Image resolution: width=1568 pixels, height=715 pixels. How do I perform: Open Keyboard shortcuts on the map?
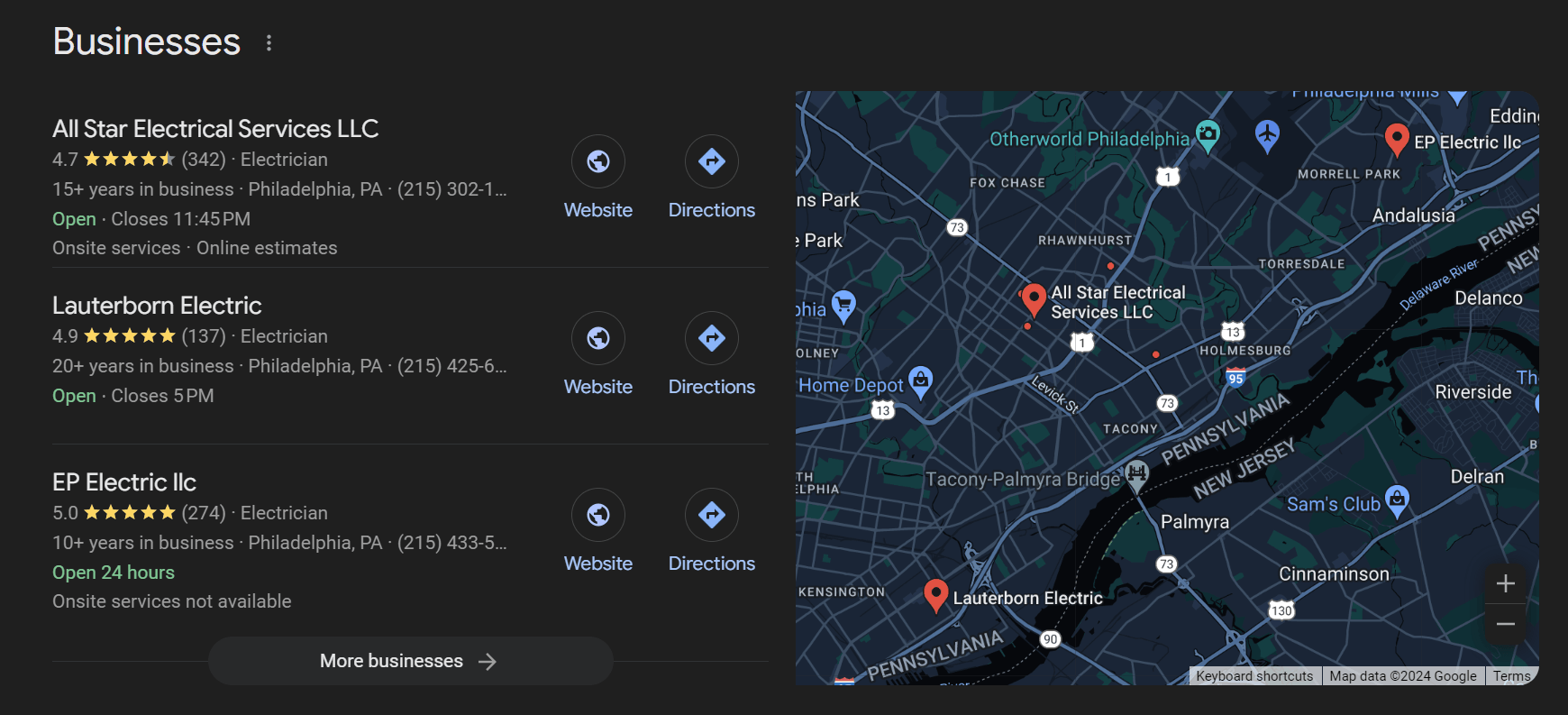(x=1254, y=676)
